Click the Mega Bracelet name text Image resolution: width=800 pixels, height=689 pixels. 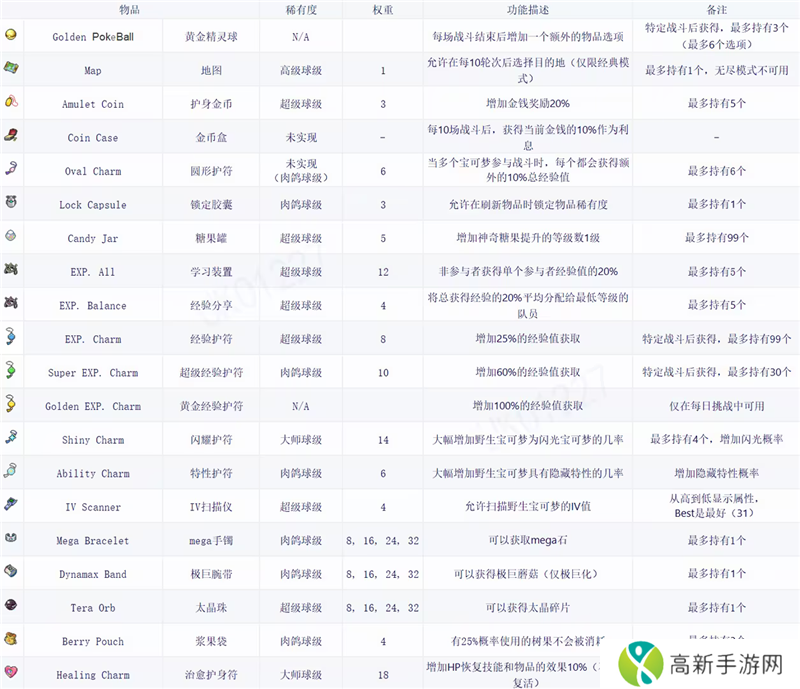(x=93, y=540)
